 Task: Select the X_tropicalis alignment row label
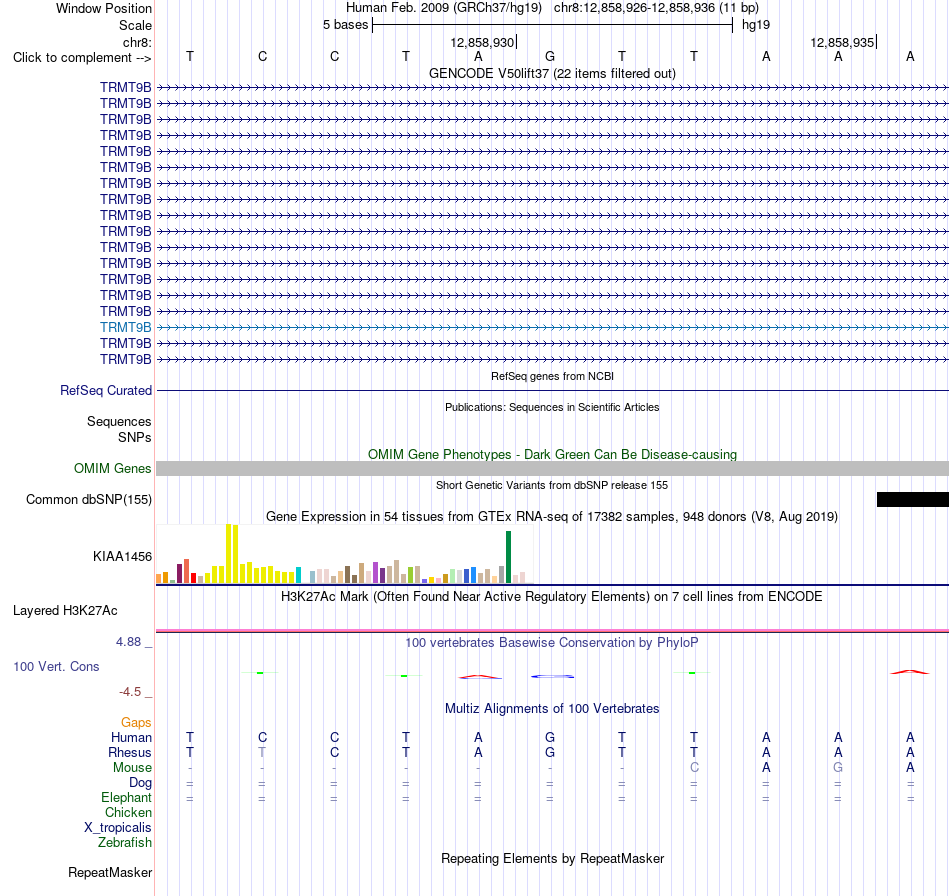point(118,828)
